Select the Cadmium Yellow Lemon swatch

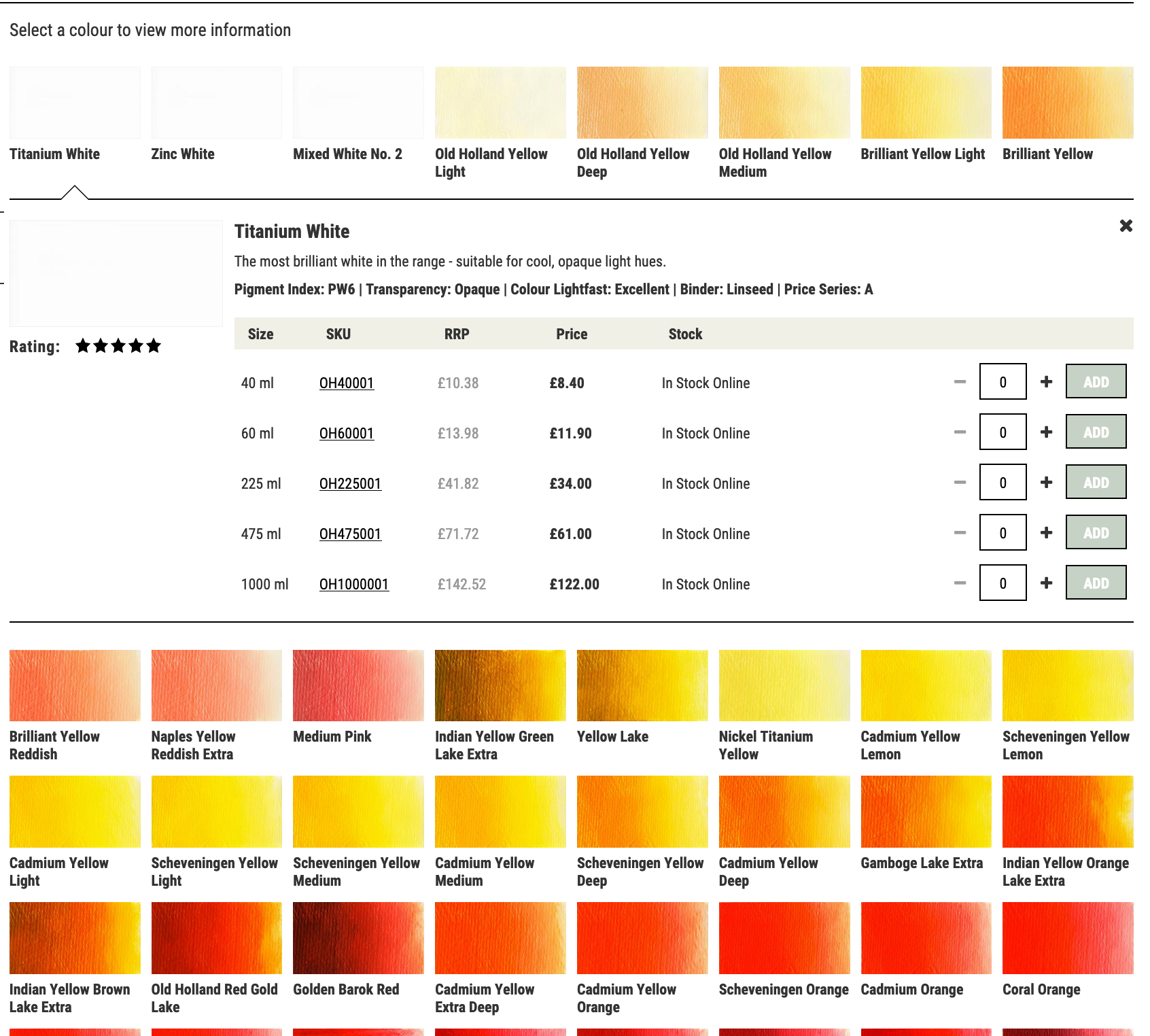coord(926,685)
